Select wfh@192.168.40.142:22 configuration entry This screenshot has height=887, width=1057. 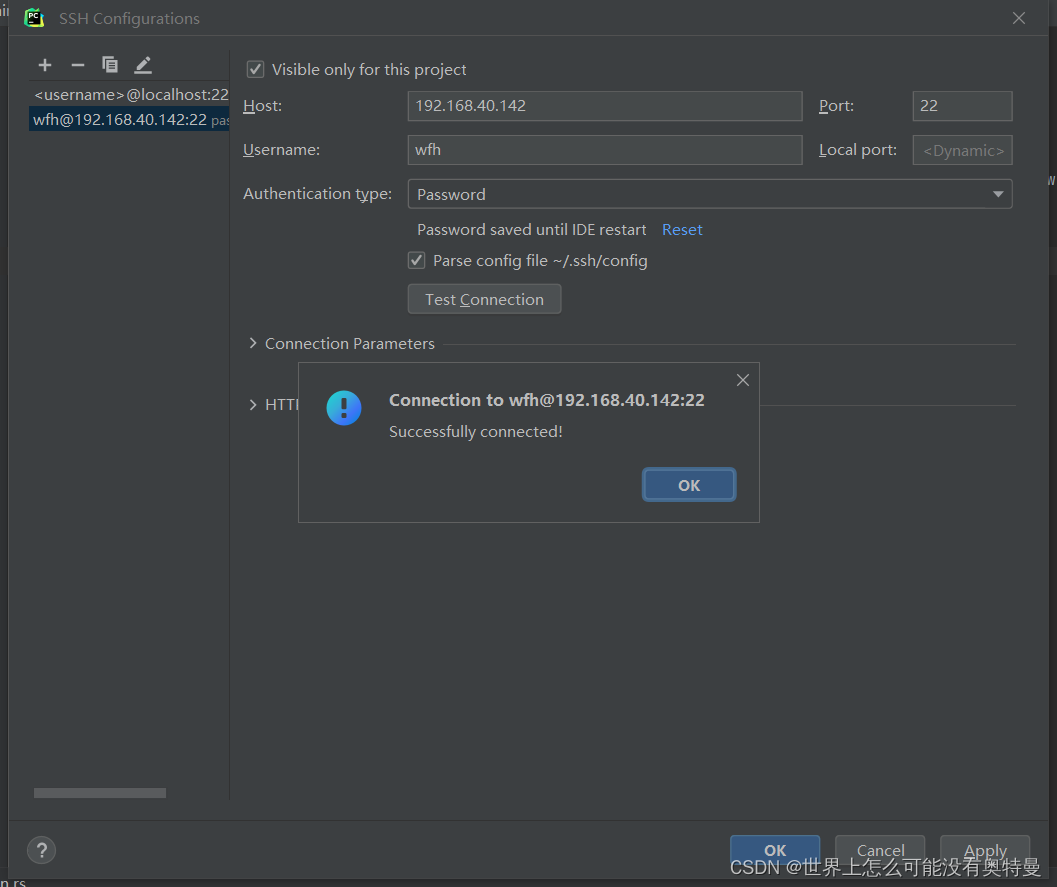click(x=129, y=119)
